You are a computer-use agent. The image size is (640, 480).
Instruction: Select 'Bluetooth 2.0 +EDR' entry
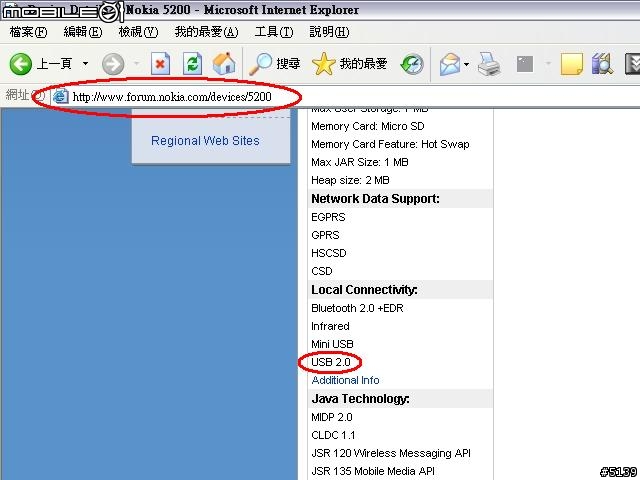[357, 308]
